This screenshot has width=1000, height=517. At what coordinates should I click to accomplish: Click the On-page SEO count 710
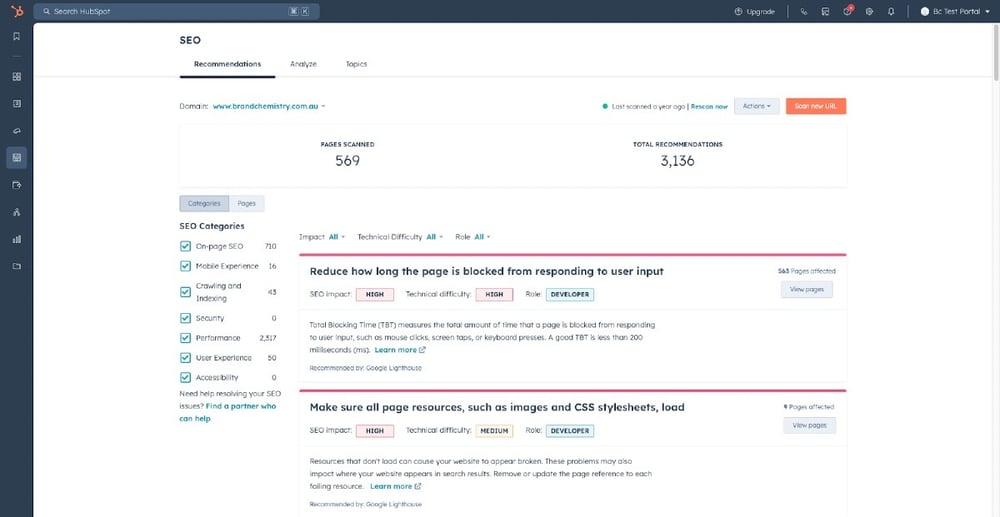270,246
